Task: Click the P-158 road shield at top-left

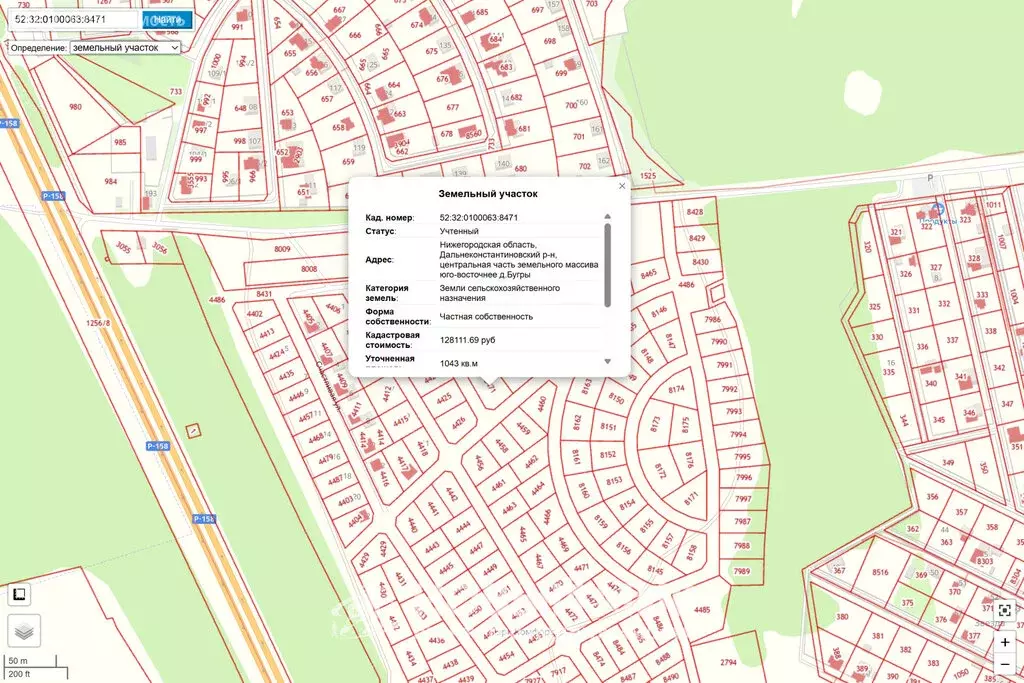Action: point(9,123)
